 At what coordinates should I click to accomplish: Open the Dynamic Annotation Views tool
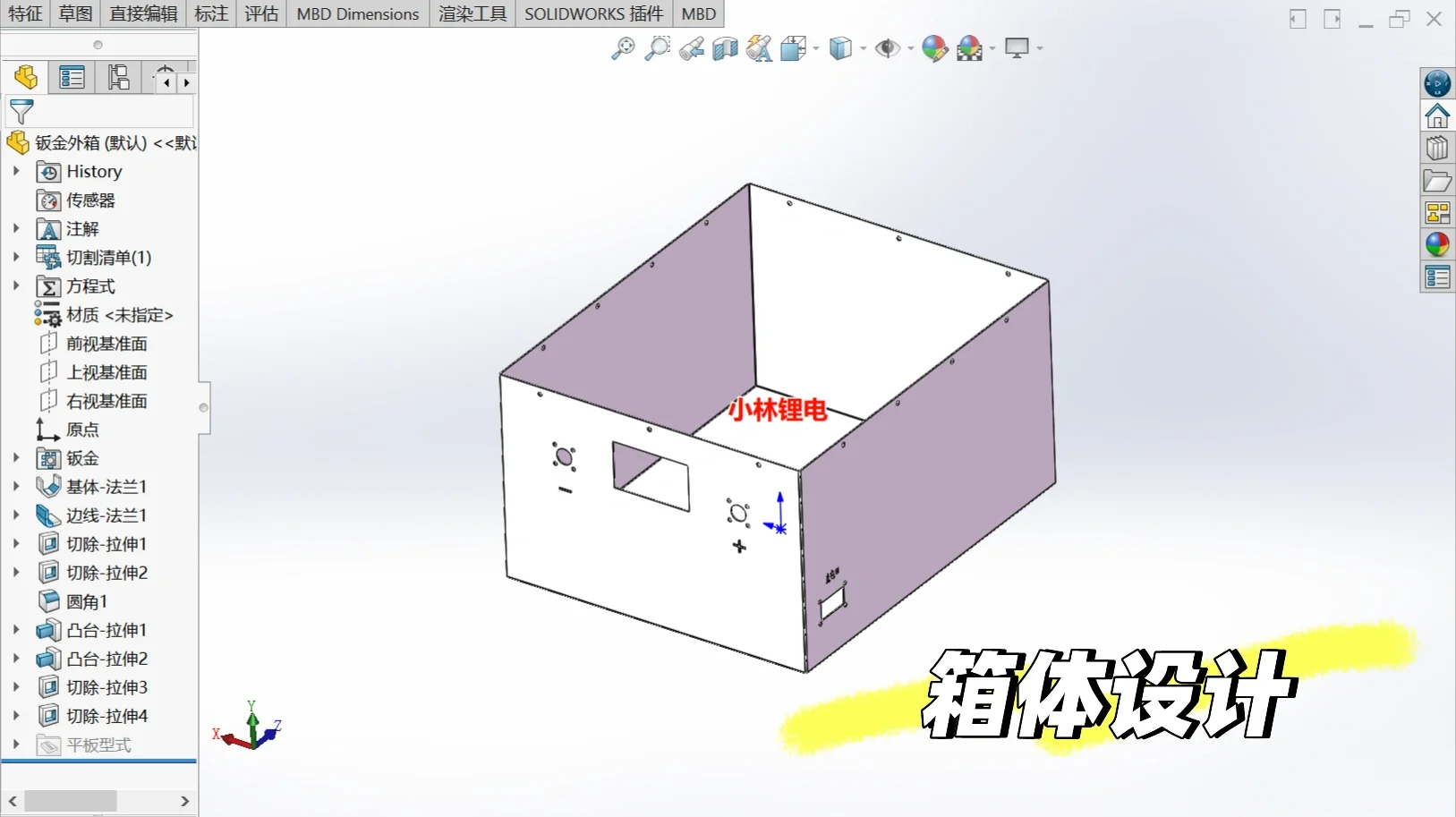[759, 48]
